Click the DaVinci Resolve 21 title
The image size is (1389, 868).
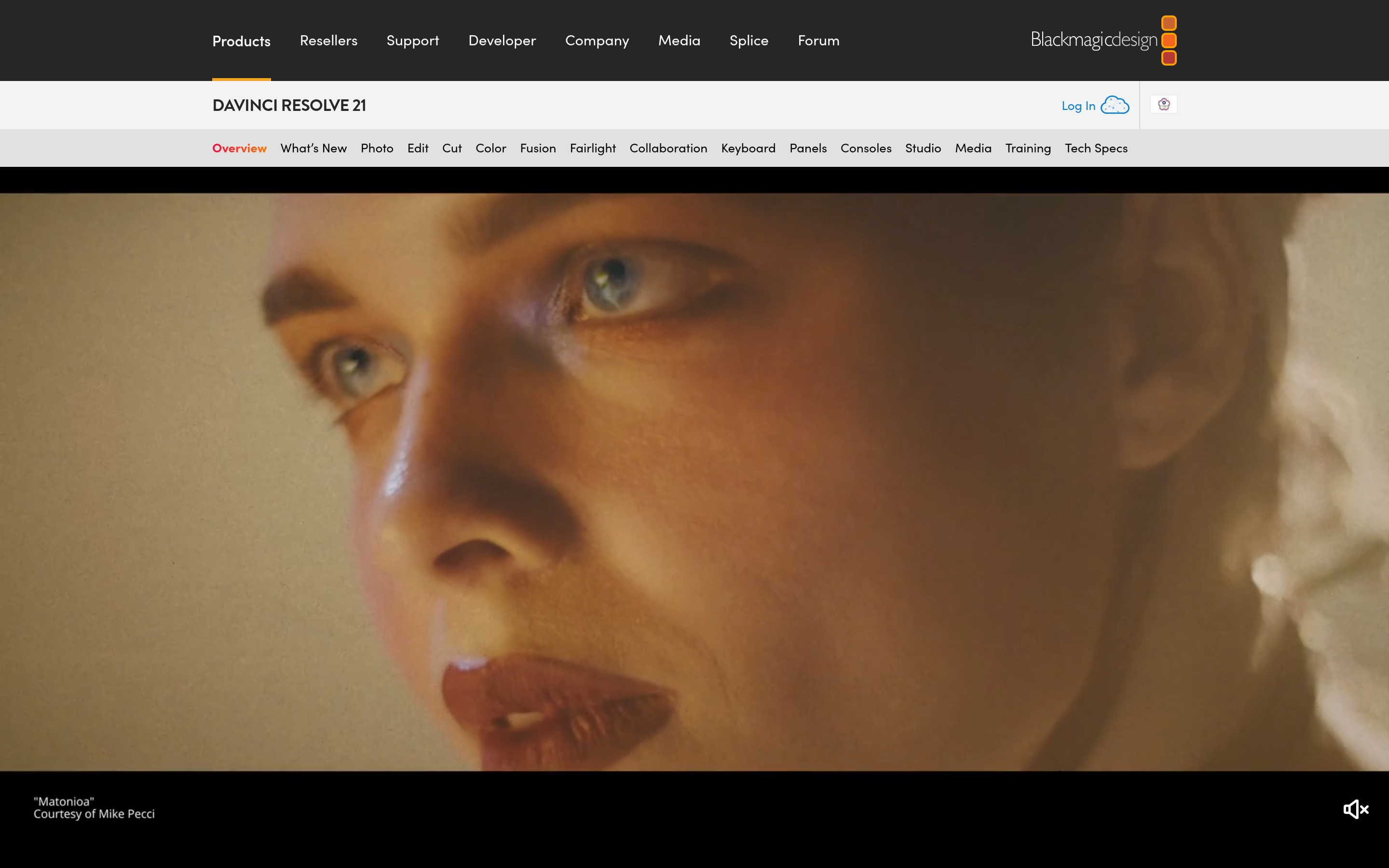[289, 105]
